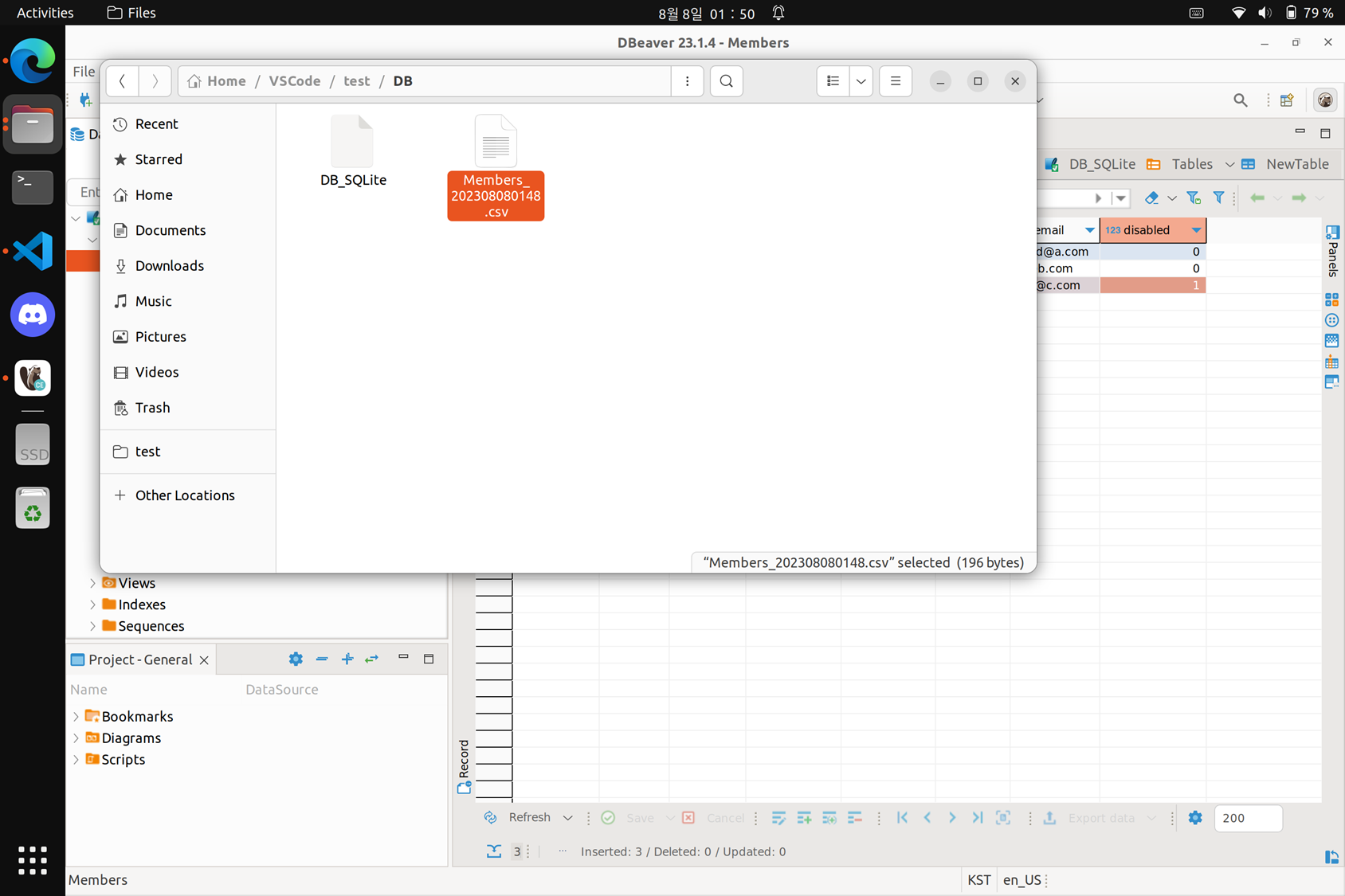Open the disabled column filter dropdown
The image size is (1345, 896).
[1196, 230]
